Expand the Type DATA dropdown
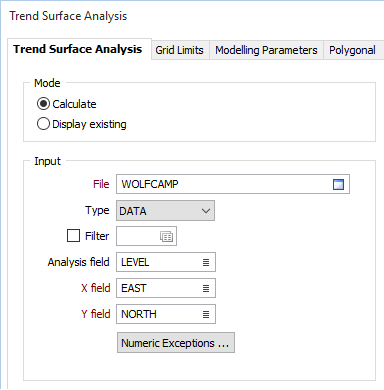This screenshot has height=390, width=384. (x=165, y=210)
